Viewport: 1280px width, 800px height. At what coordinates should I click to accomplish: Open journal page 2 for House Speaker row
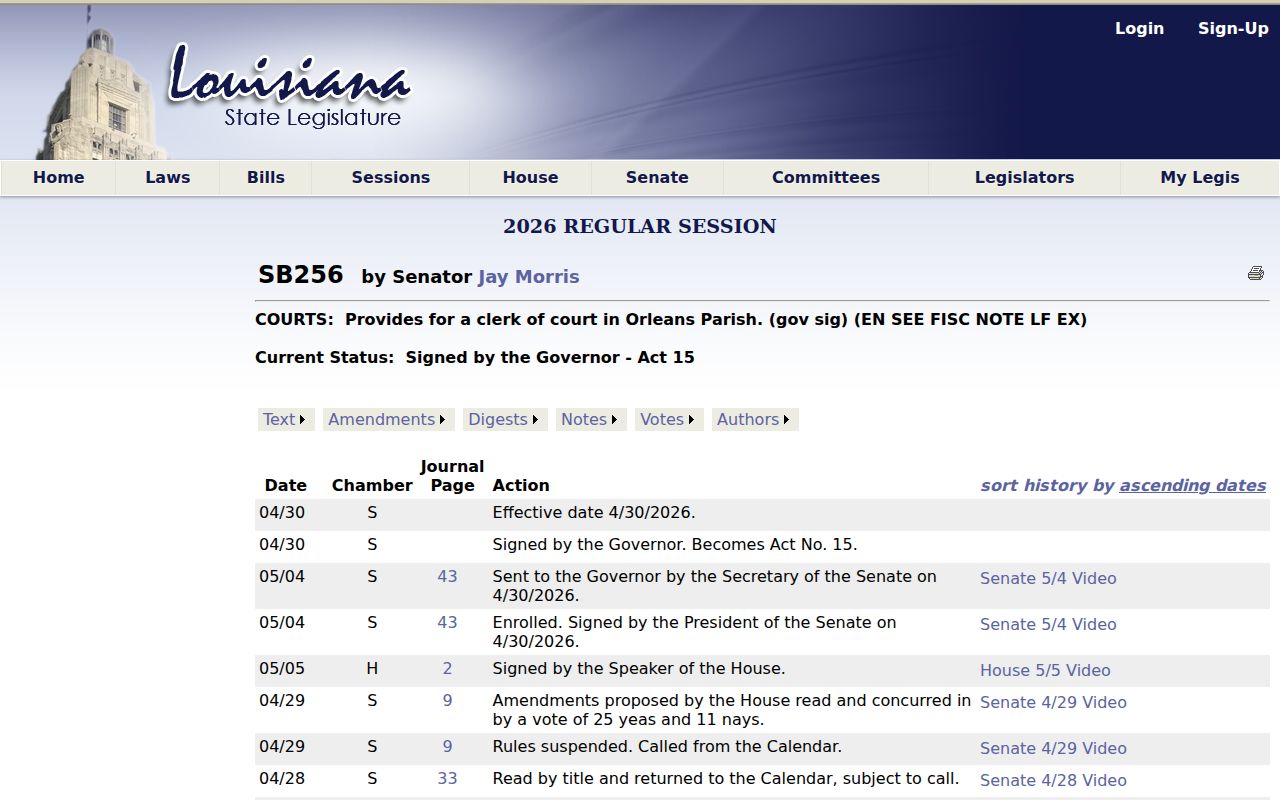pos(447,669)
